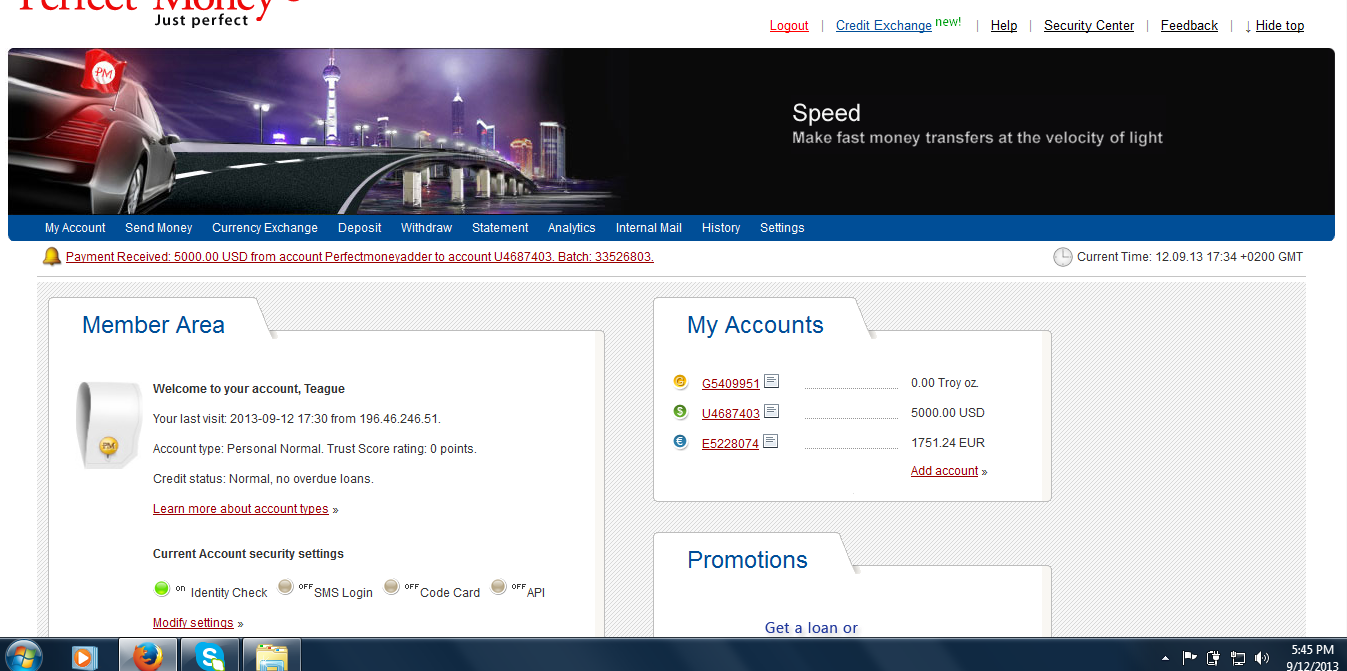The width and height of the screenshot is (1347, 671).
Task: Open the Currency Exchange menu item
Action: click(265, 228)
